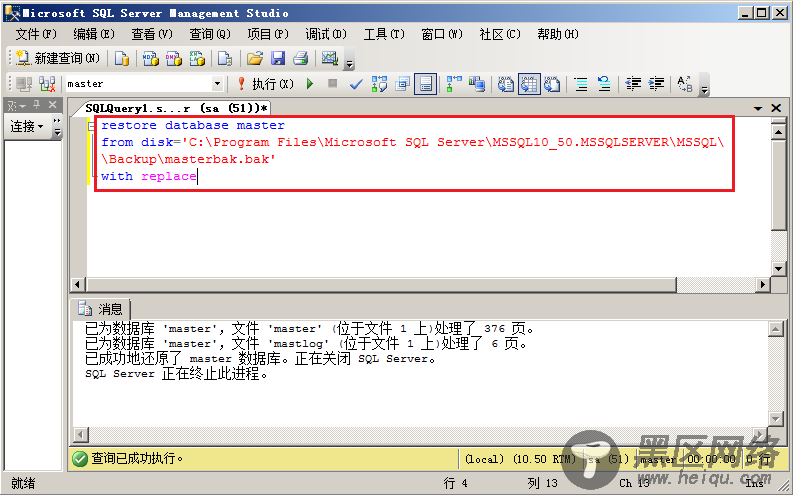Open the 连接 dropdown in Object Explorer
The width and height of the screenshot is (793, 495).
[x=27, y=126]
